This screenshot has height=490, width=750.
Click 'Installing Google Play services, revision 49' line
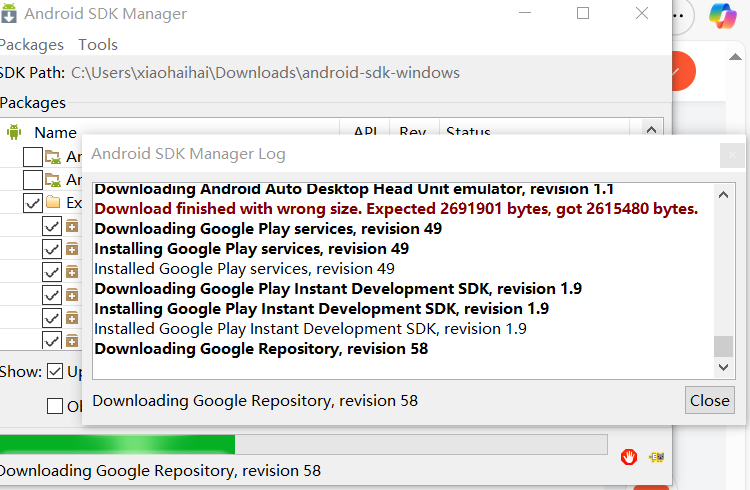coord(252,249)
